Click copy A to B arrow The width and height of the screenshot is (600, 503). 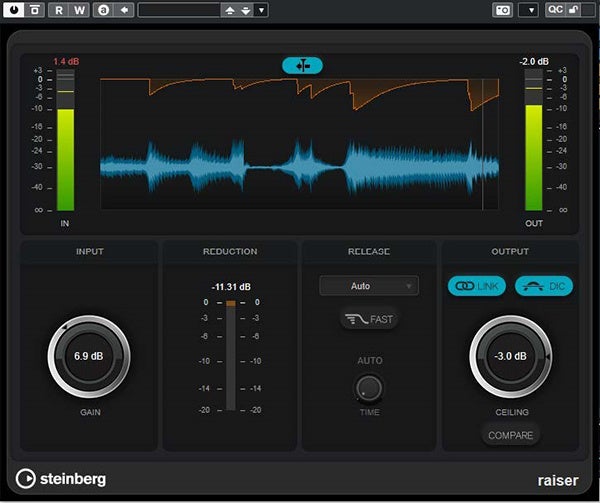(x=124, y=10)
